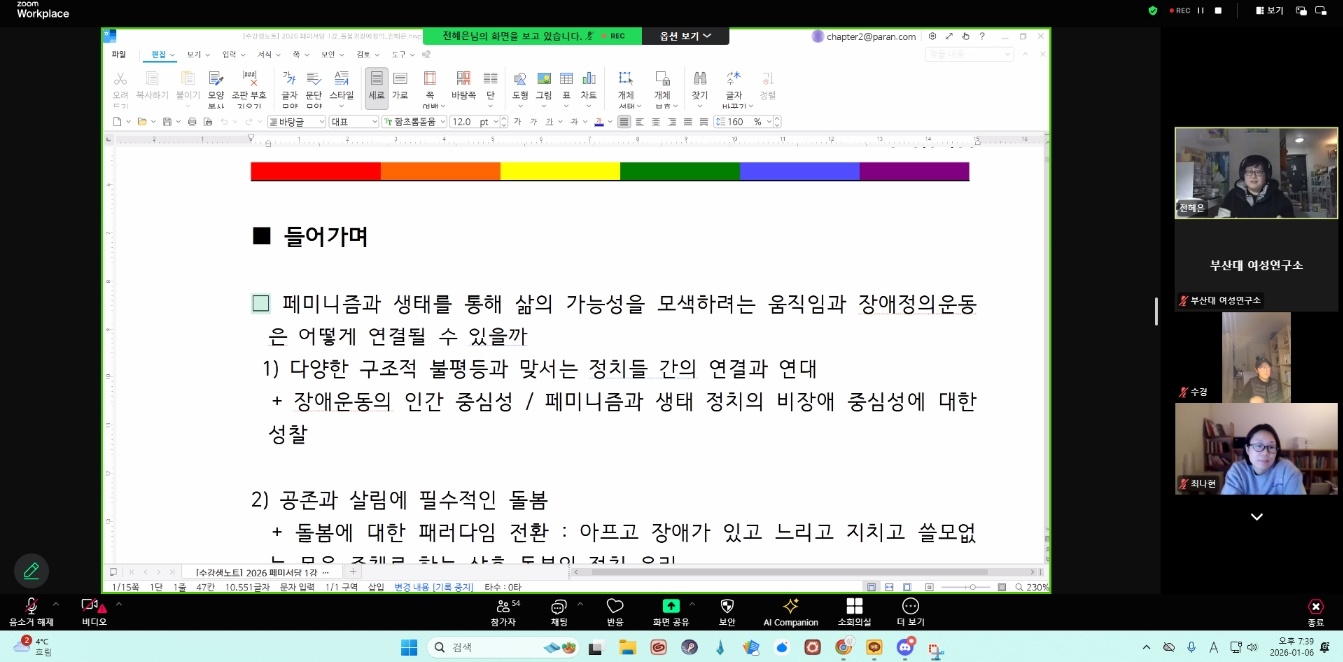Image resolution: width=1343 pixels, height=662 pixels.
Task: Select the annotation pencil tool
Action: point(31,570)
